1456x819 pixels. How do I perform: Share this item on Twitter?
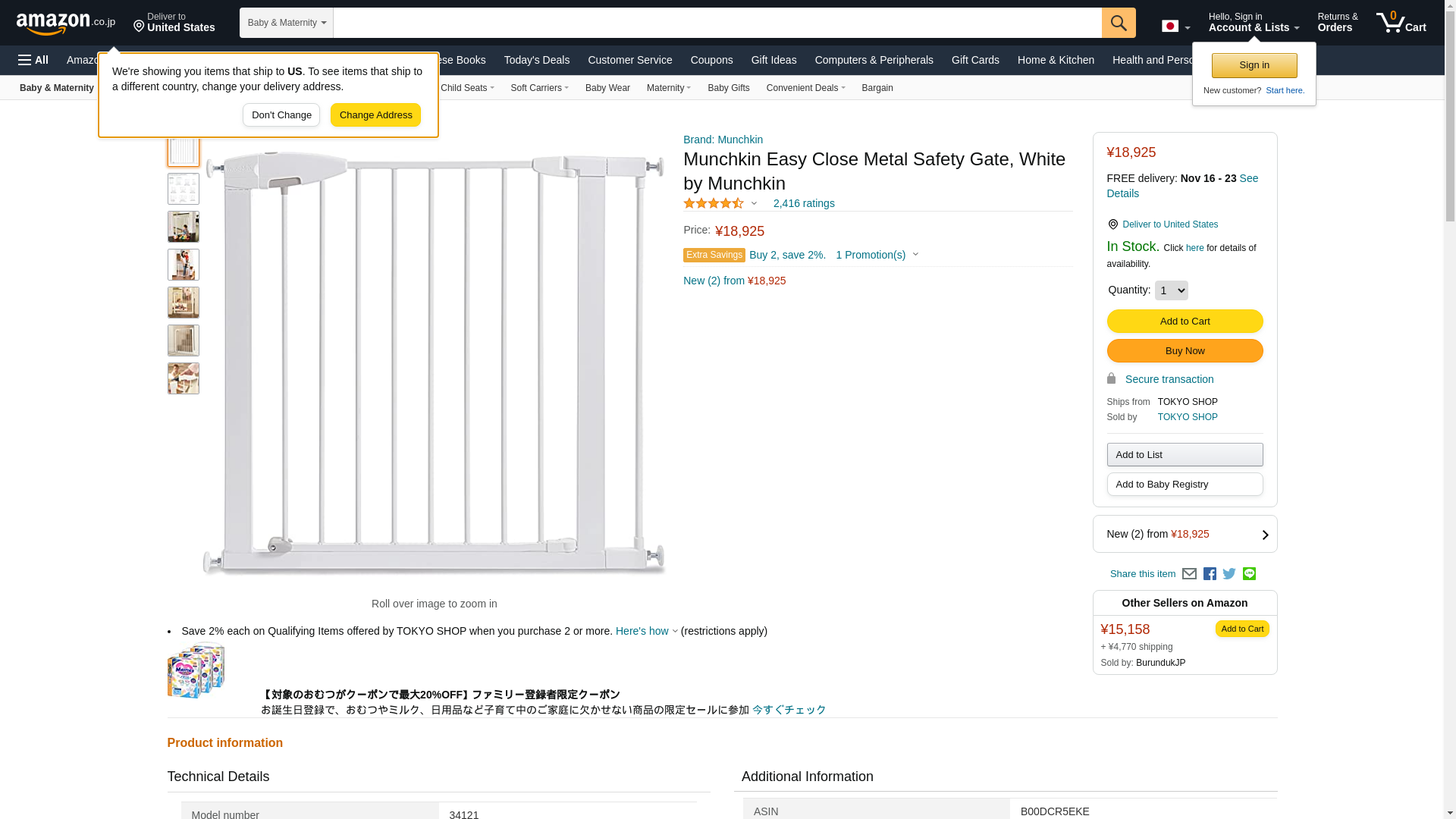coord(1229,574)
